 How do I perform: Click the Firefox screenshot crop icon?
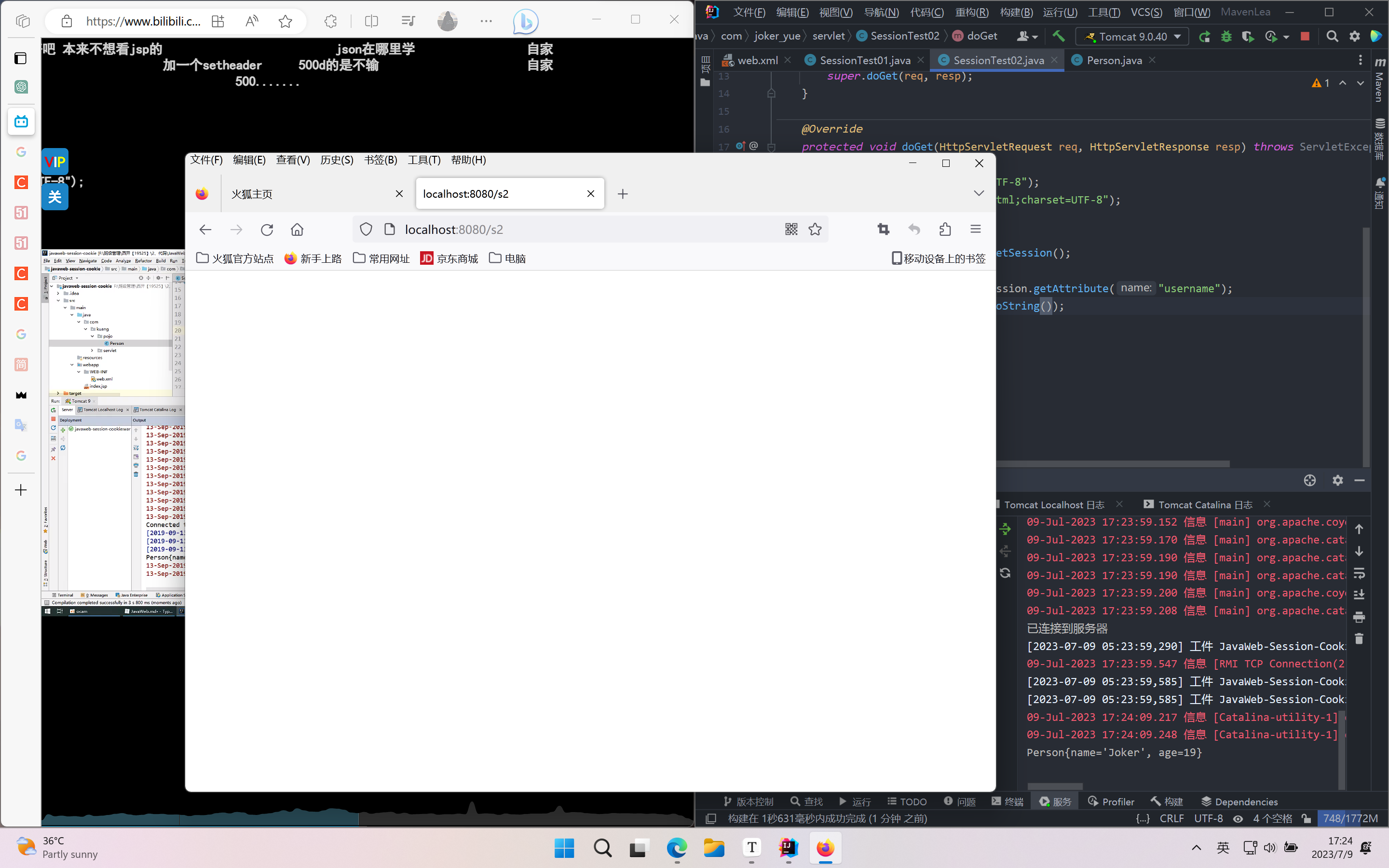[x=884, y=230]
